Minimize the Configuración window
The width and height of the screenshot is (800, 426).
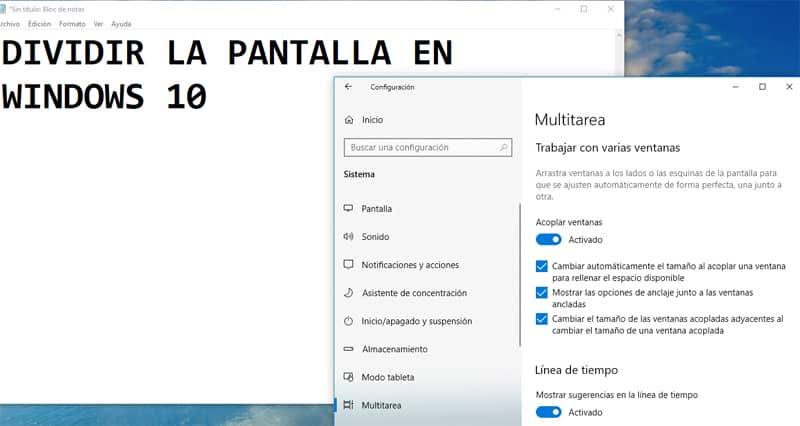click(735, 87)
